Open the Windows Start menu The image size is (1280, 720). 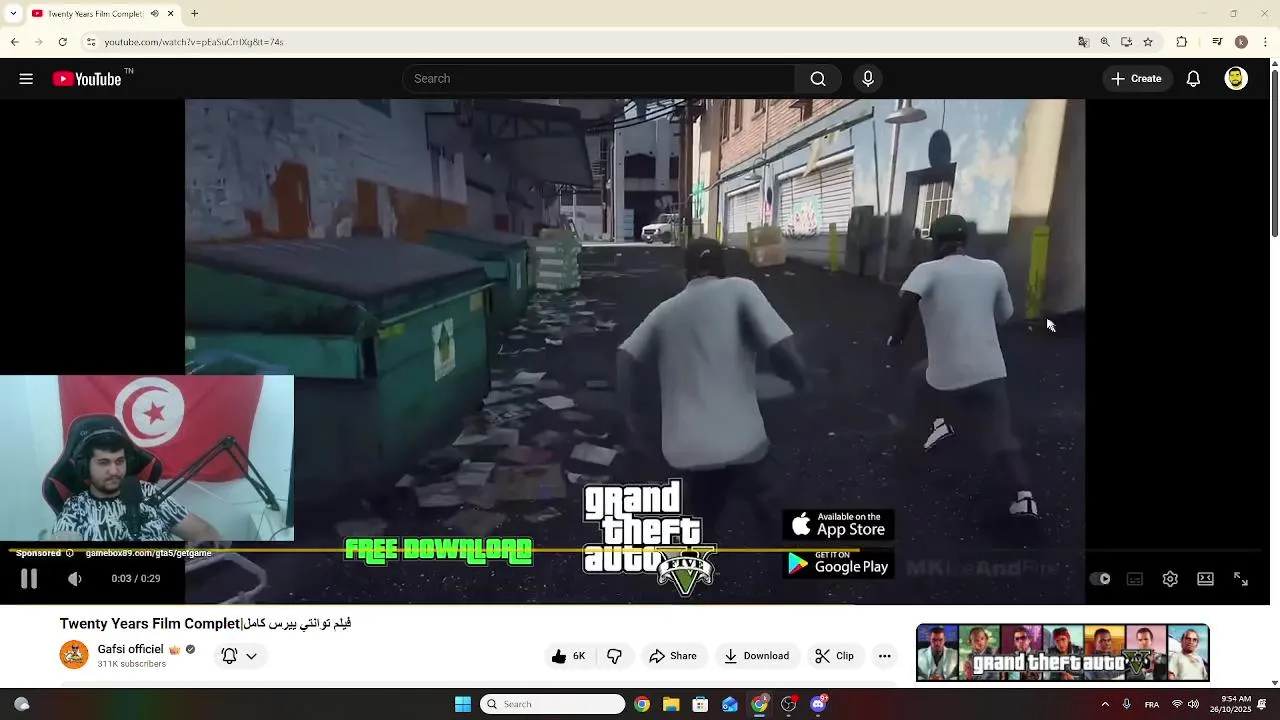tap(463, 704)
